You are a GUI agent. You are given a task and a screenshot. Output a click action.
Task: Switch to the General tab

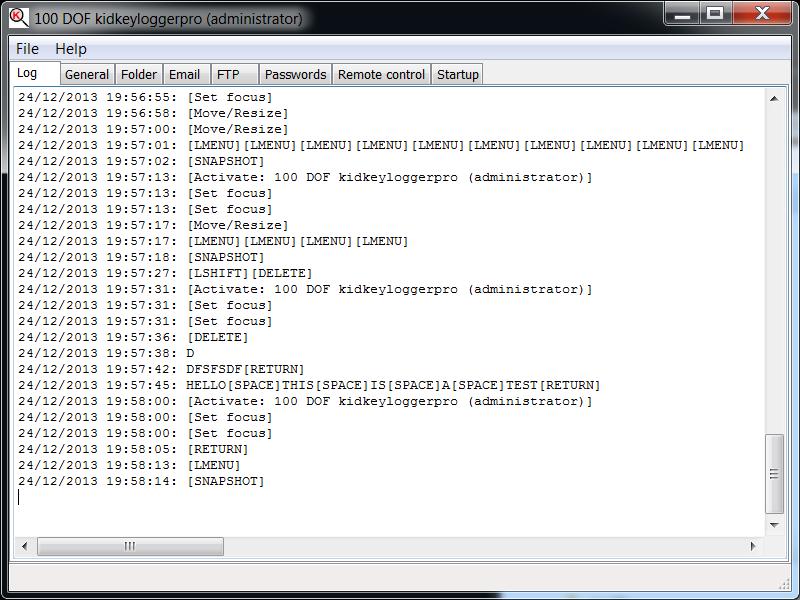click(87, 74)
